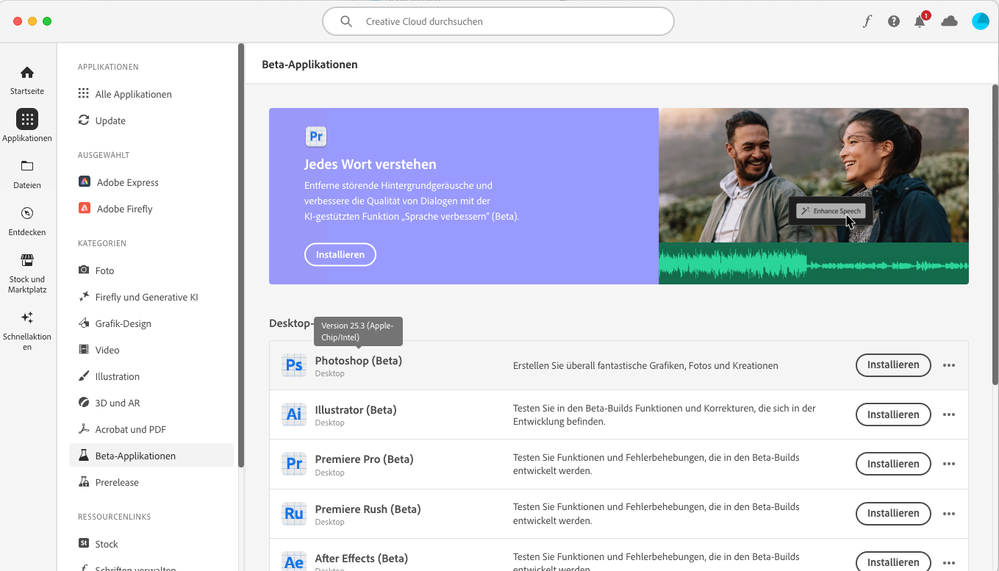Viewport: 999px width, 571px height.
Task: Open the Startseite home icon
Action: (x=27, y=73)
